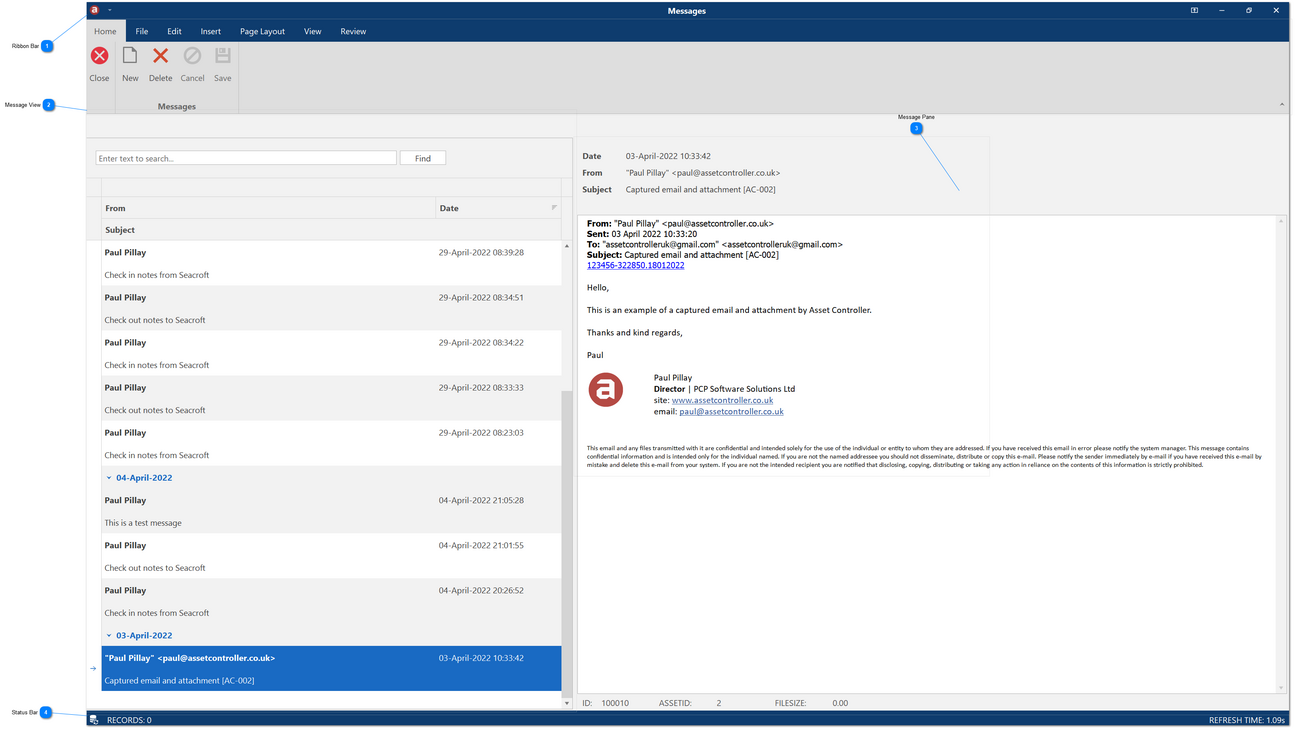Viewport: 1297px width, 731px height.
Task: Open the View tab
Action: click(x=313, y=31)
